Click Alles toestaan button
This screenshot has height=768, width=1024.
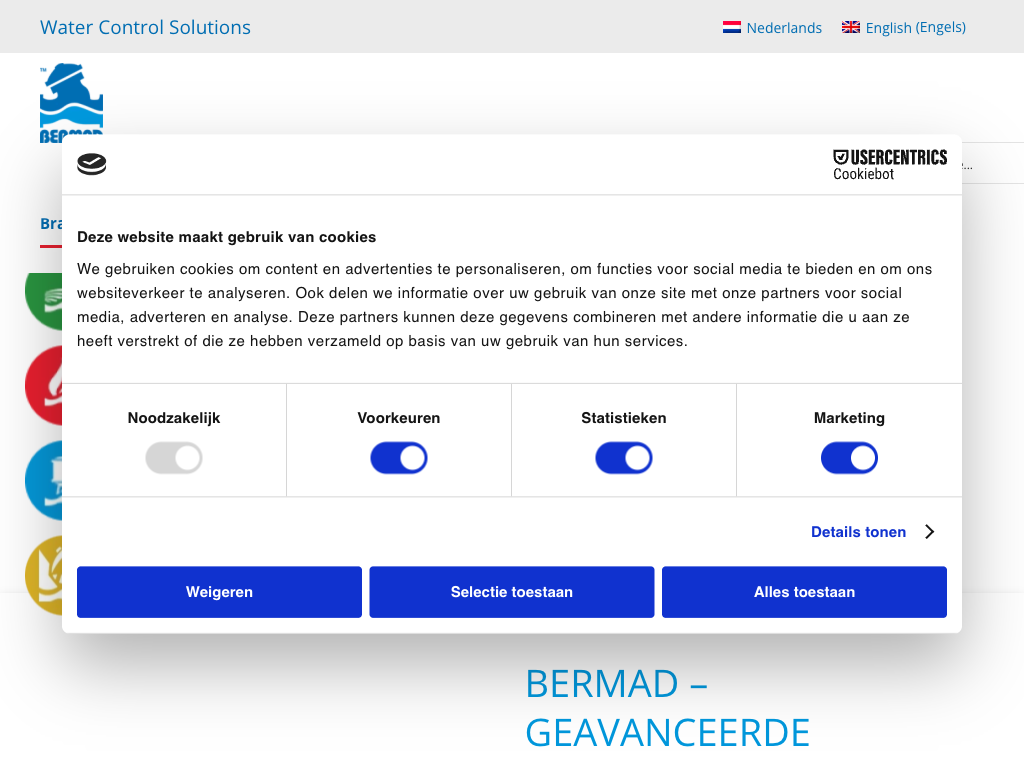click(805, 592)
